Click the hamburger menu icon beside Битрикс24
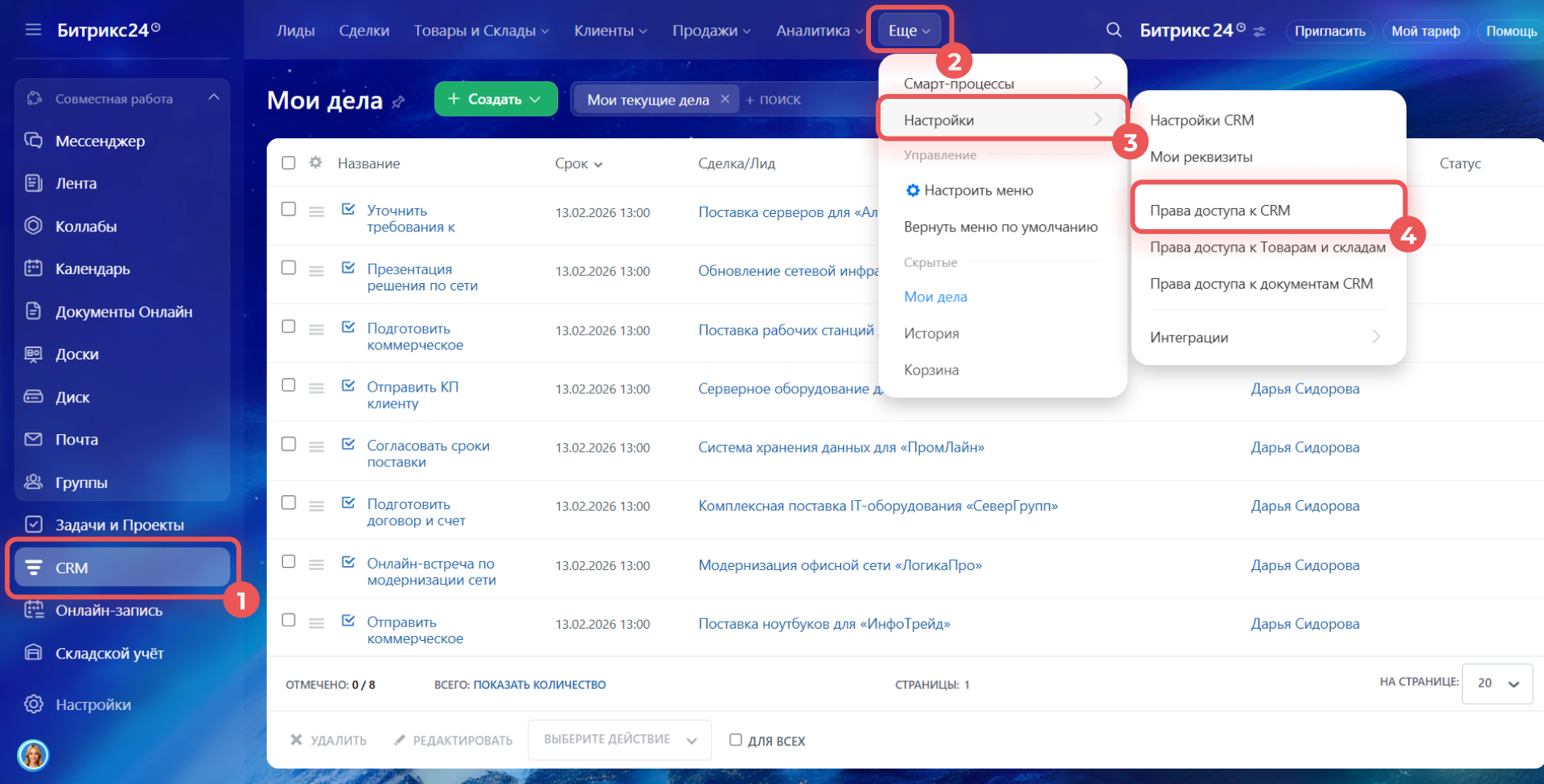Screen dimensions: 1544x784 (33, 30)
